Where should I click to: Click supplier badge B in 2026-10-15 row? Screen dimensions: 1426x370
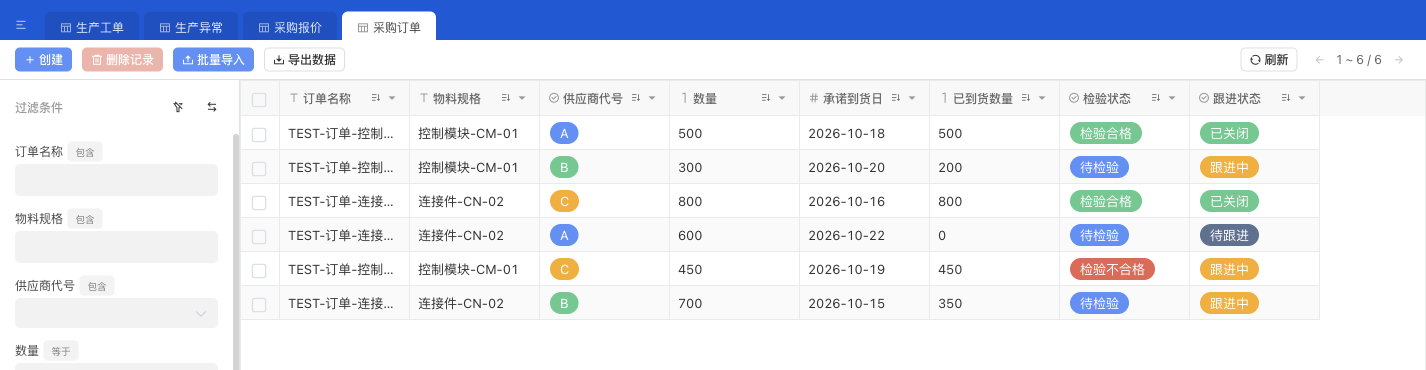point(564,303)
